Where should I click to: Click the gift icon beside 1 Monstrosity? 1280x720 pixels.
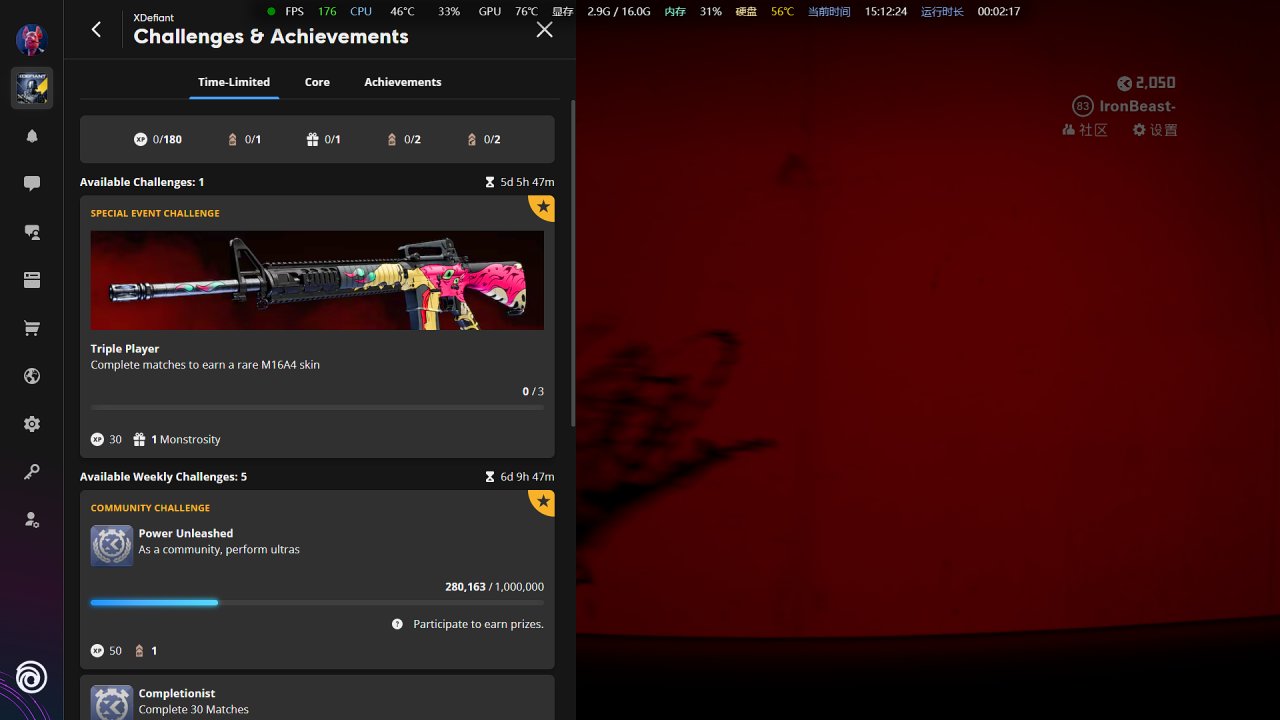[x=140, y=439]
